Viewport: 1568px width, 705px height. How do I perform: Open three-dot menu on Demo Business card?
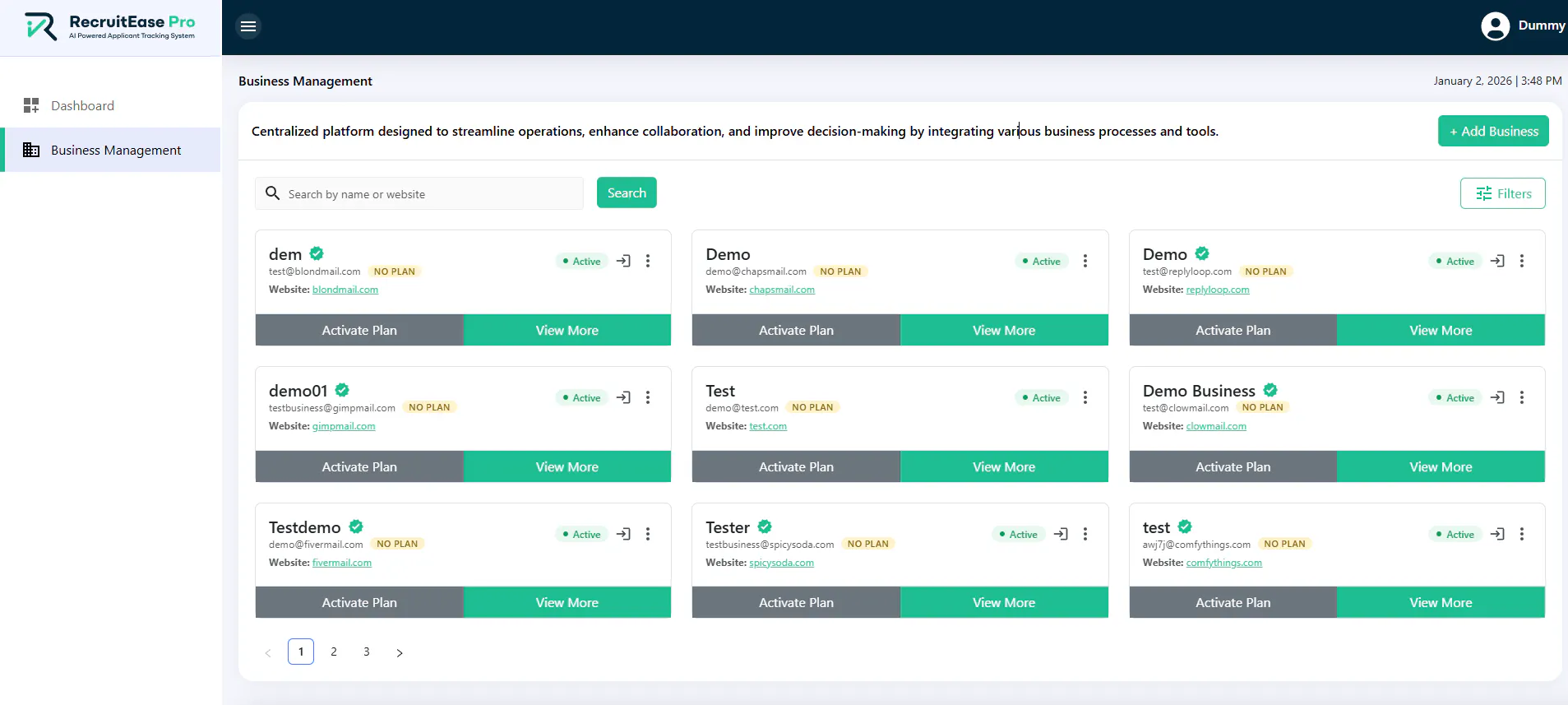(x=1522, y=397)
